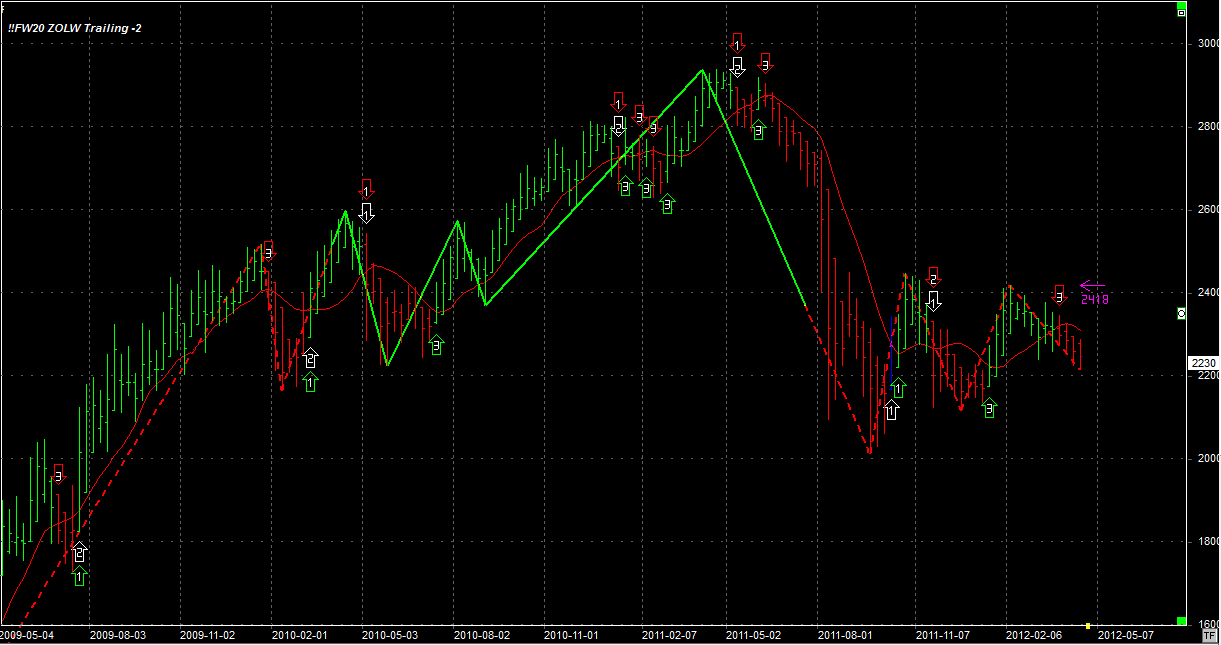Click the 2010-11-01 date label
The width and height of the screenshot is (1221, 645).
coord(570,635)
